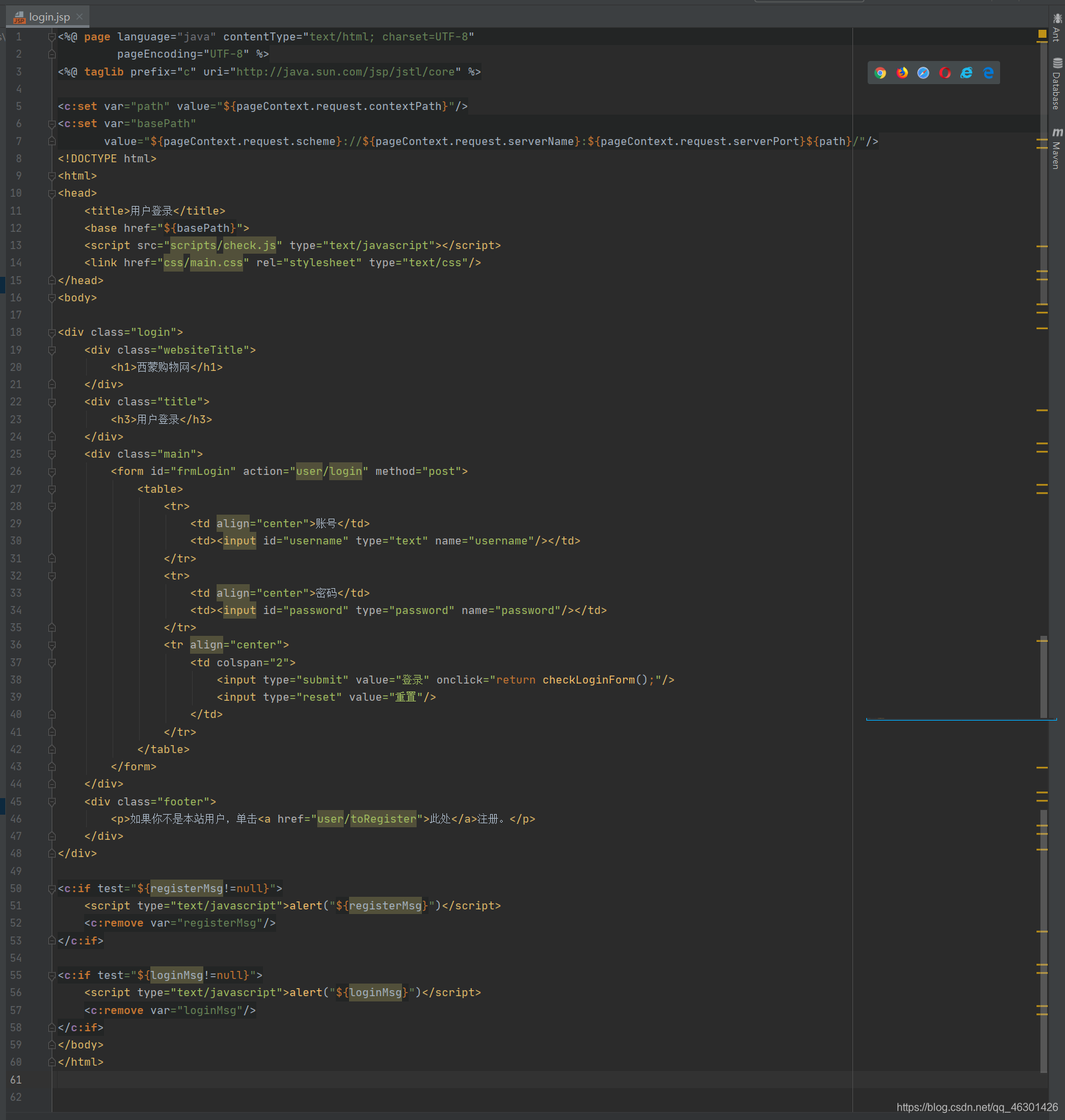The image size is (1065, 1120).
Task: Open the Ant tool window
Action: click(1057, 27)
